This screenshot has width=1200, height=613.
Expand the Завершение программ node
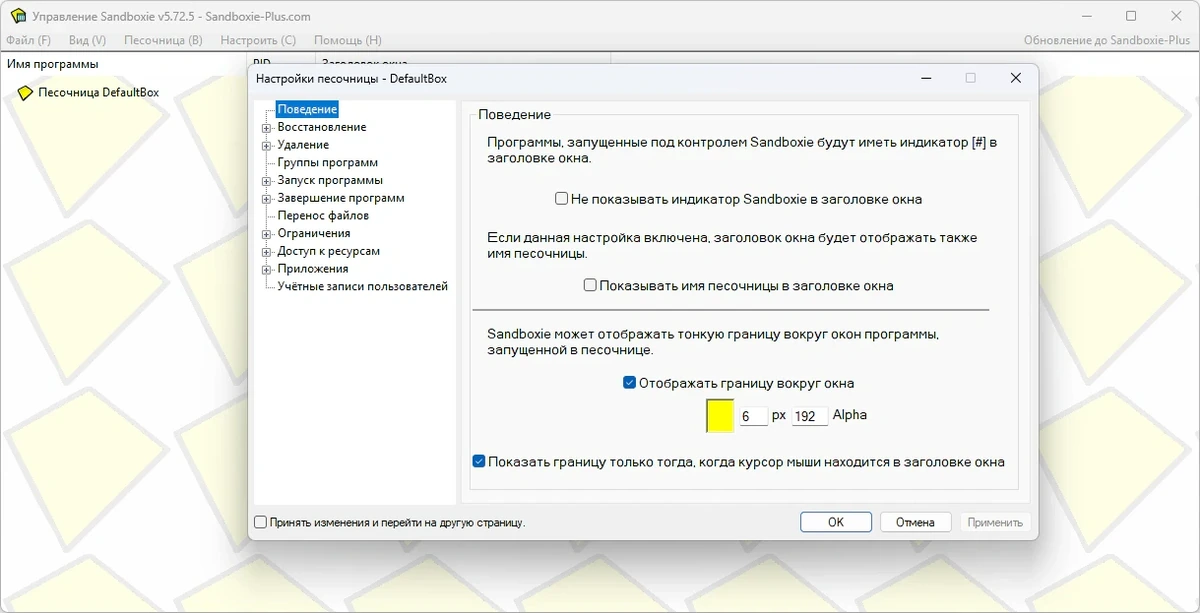click(x=266, y=199)
